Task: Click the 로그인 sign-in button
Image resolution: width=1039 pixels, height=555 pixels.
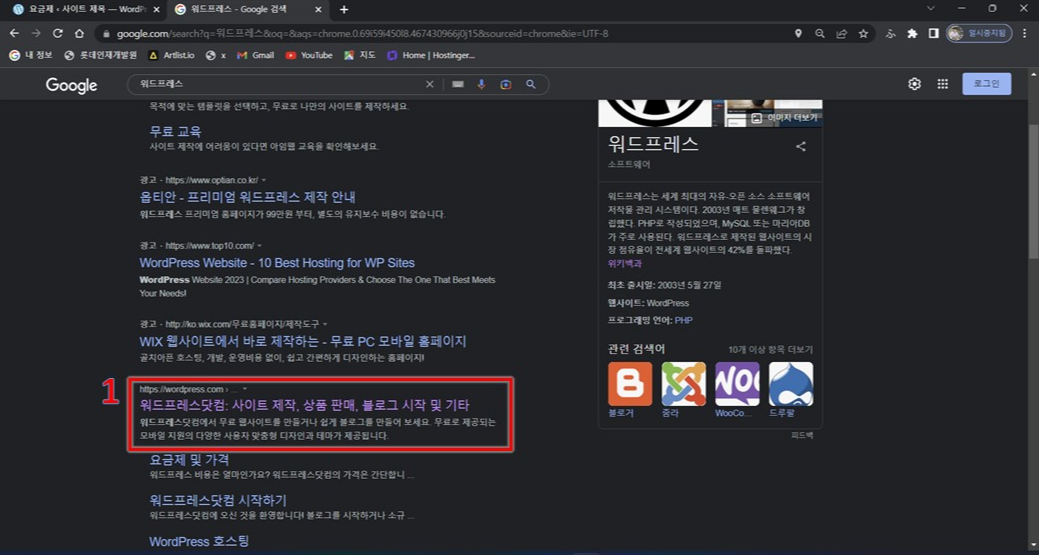Action: click(987, 83)
